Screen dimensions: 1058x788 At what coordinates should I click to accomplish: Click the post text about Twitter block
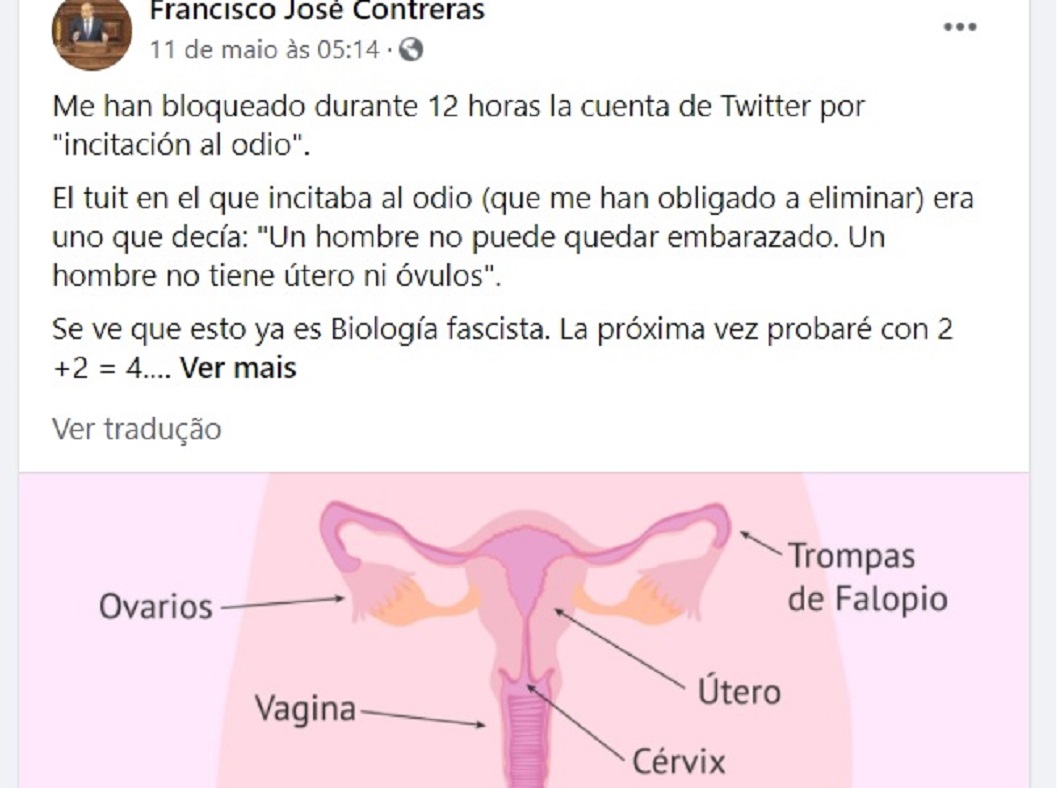(459, 125)
